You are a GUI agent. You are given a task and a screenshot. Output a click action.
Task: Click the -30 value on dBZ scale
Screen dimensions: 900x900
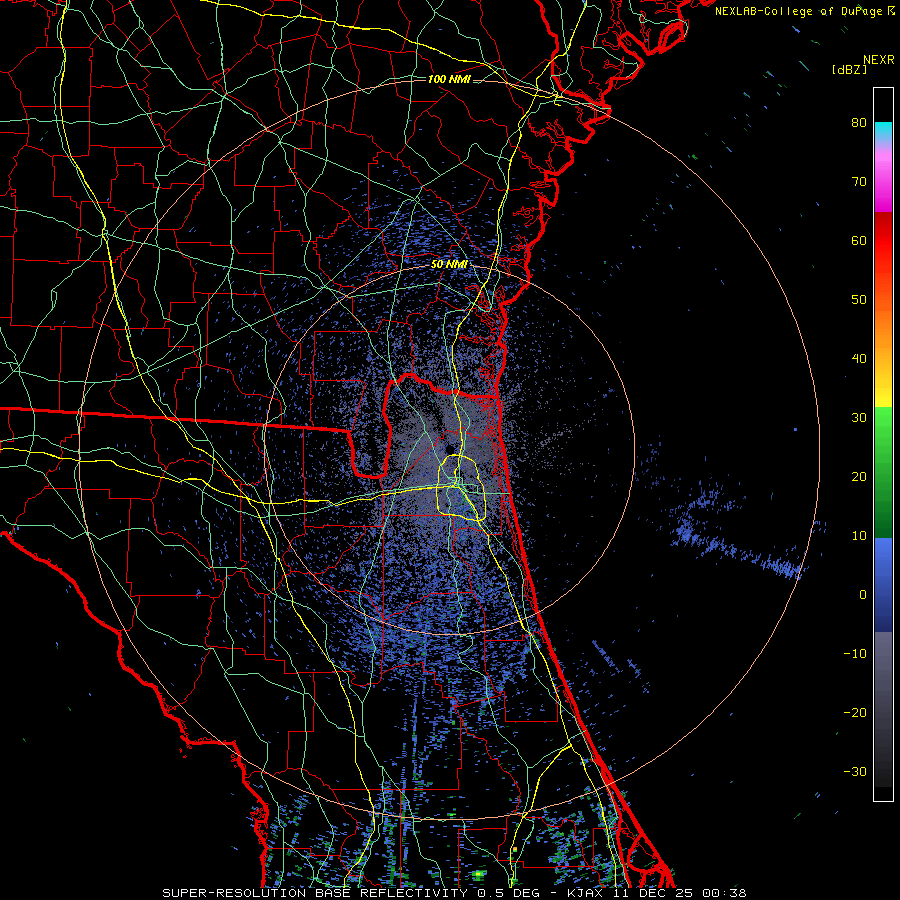tap(855, 771)
